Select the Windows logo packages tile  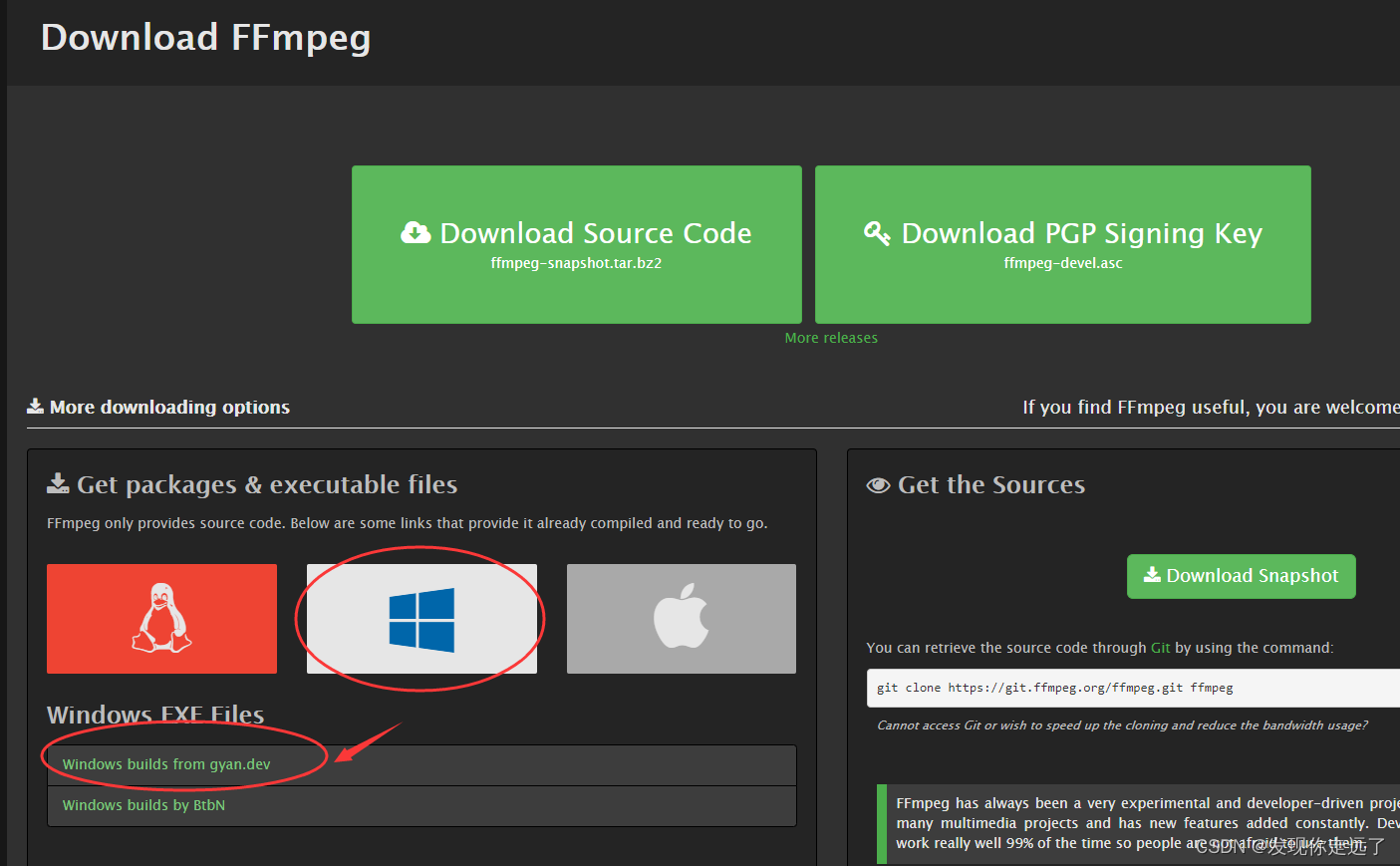coord(421,619)
